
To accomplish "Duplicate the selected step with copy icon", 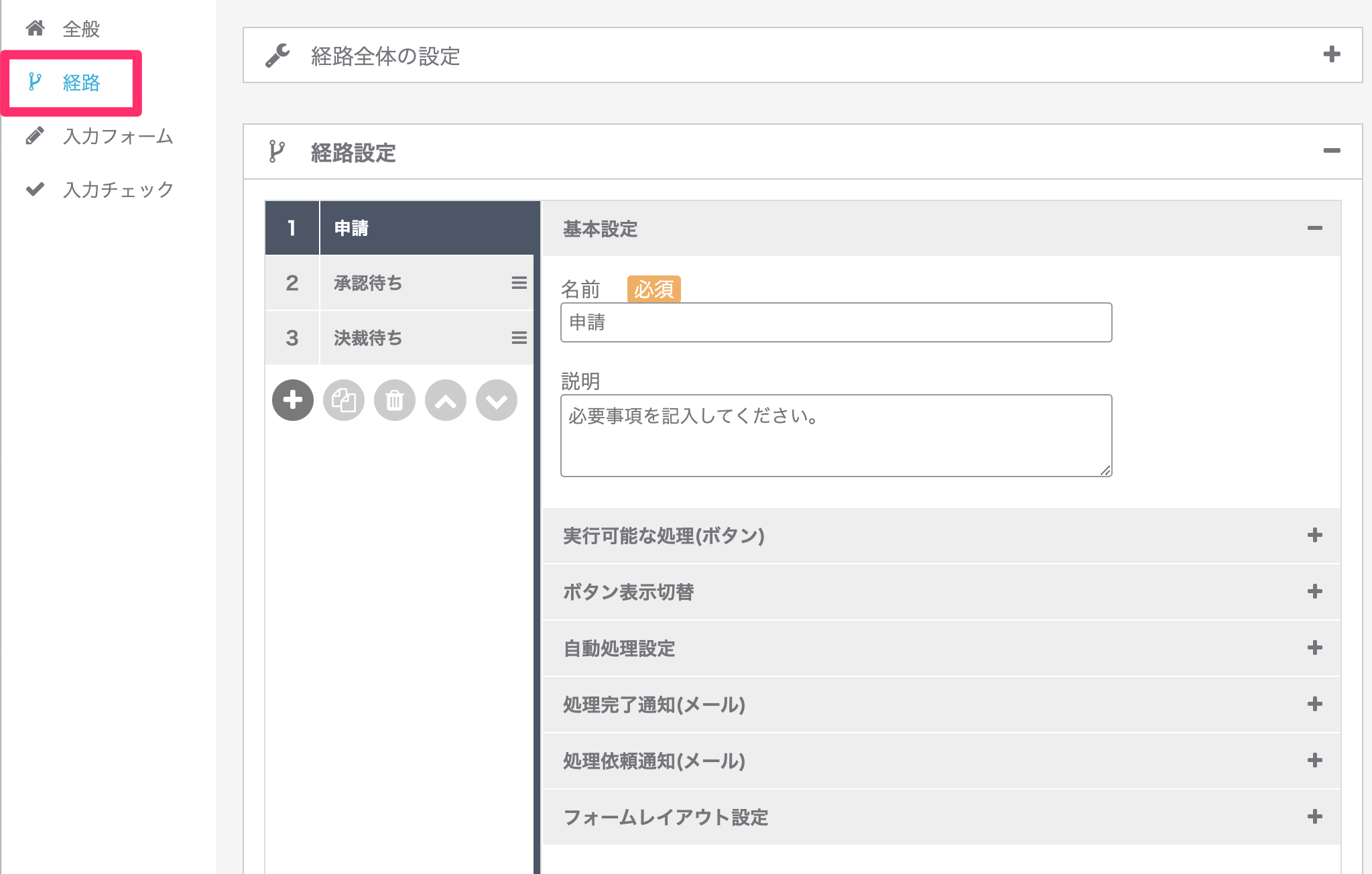I will click(344, 400).
